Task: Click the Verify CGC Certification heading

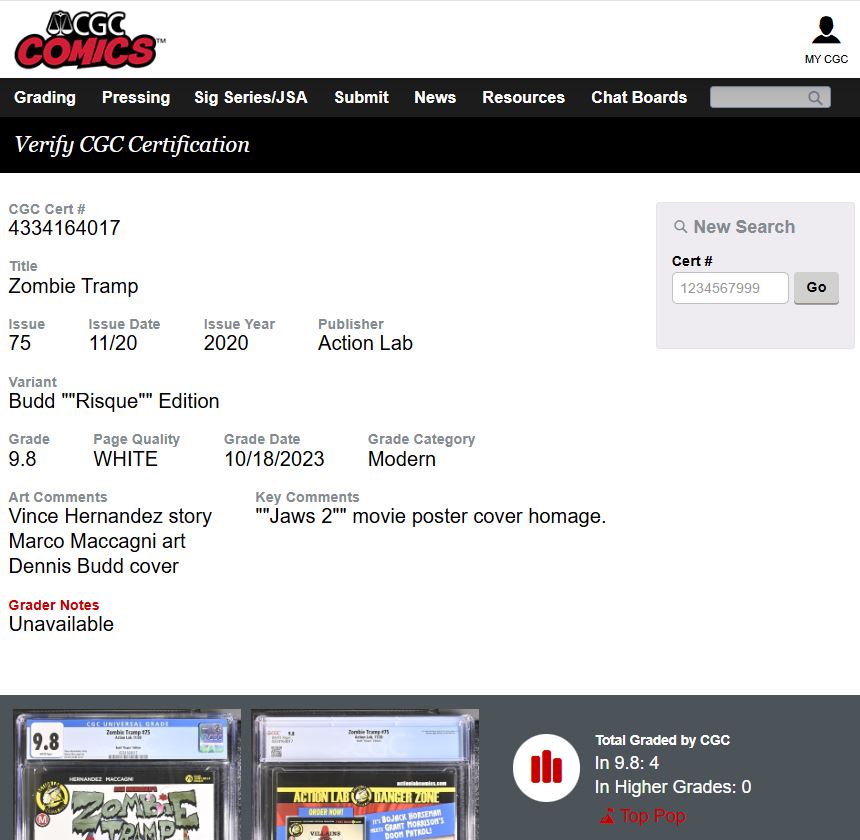Action: point(132,145)
